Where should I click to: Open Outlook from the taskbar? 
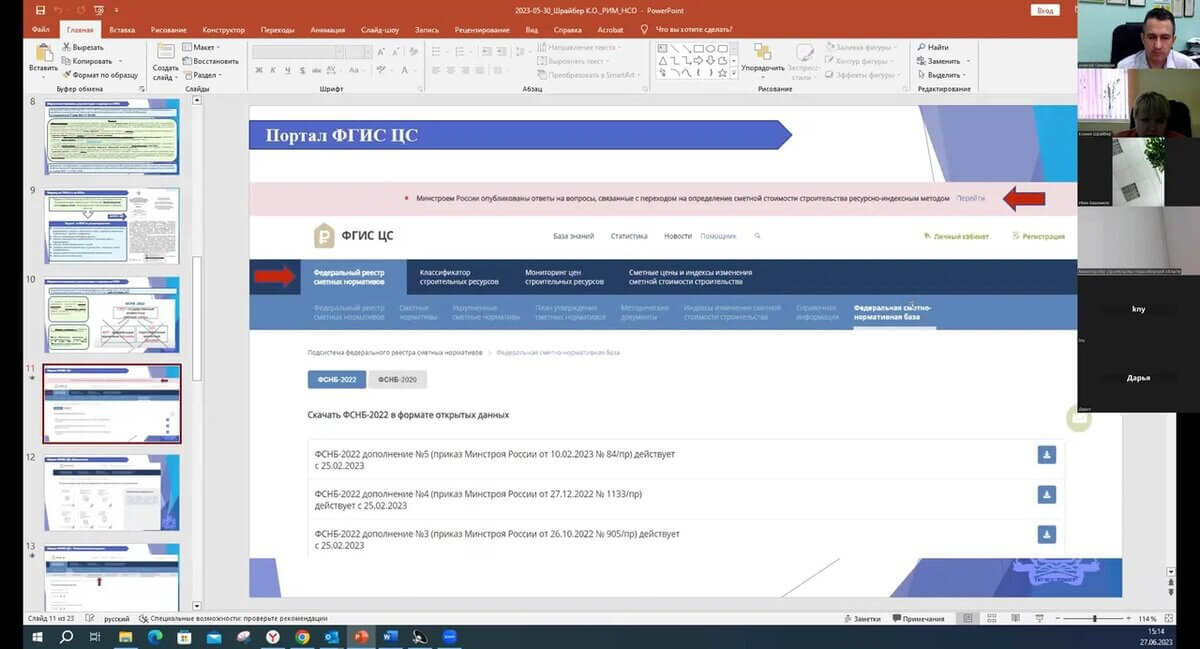pos(331,636)
